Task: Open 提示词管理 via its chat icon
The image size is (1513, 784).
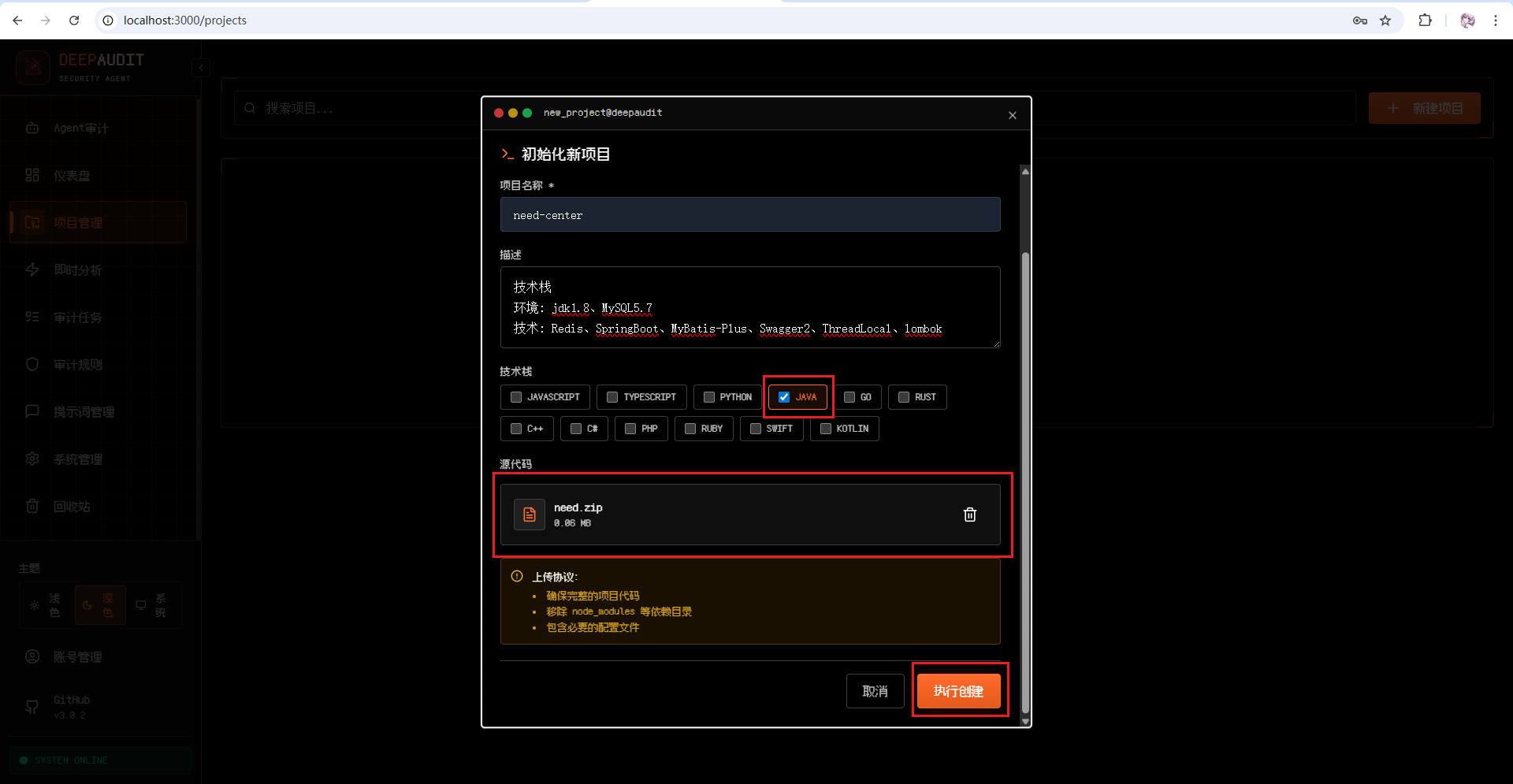Action: 32,411
